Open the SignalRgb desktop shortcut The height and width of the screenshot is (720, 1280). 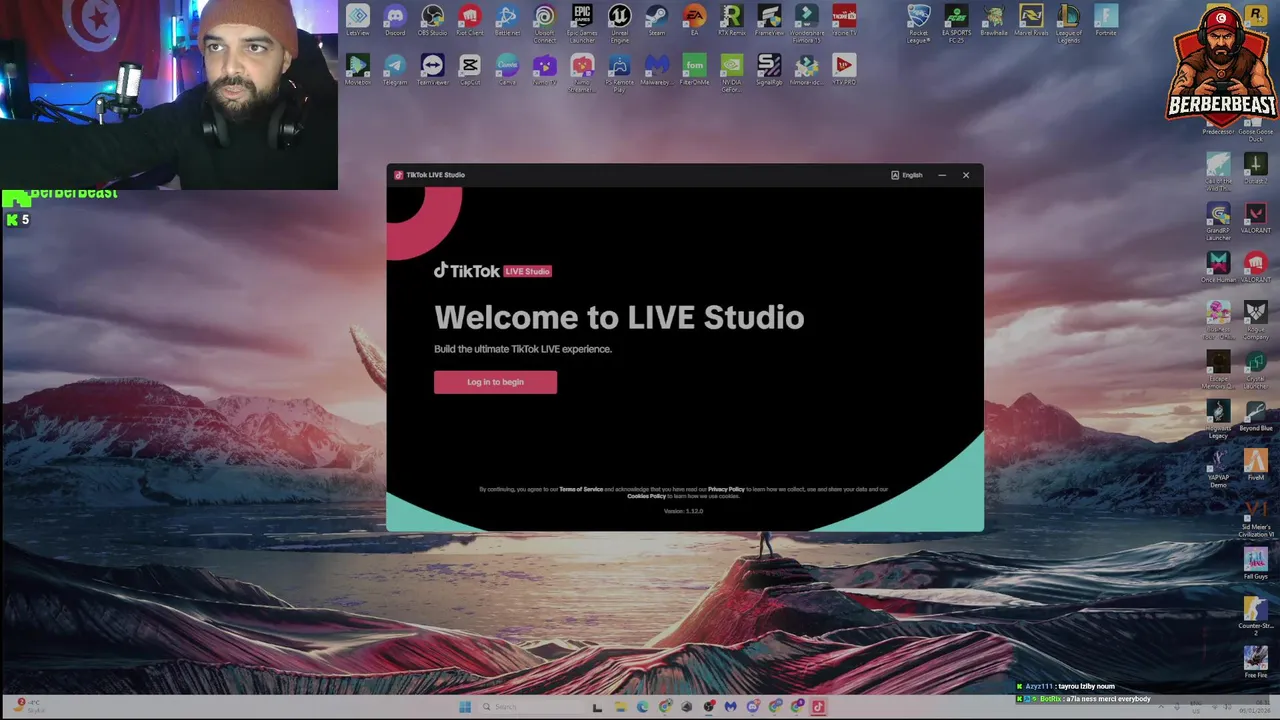point(769,70)
